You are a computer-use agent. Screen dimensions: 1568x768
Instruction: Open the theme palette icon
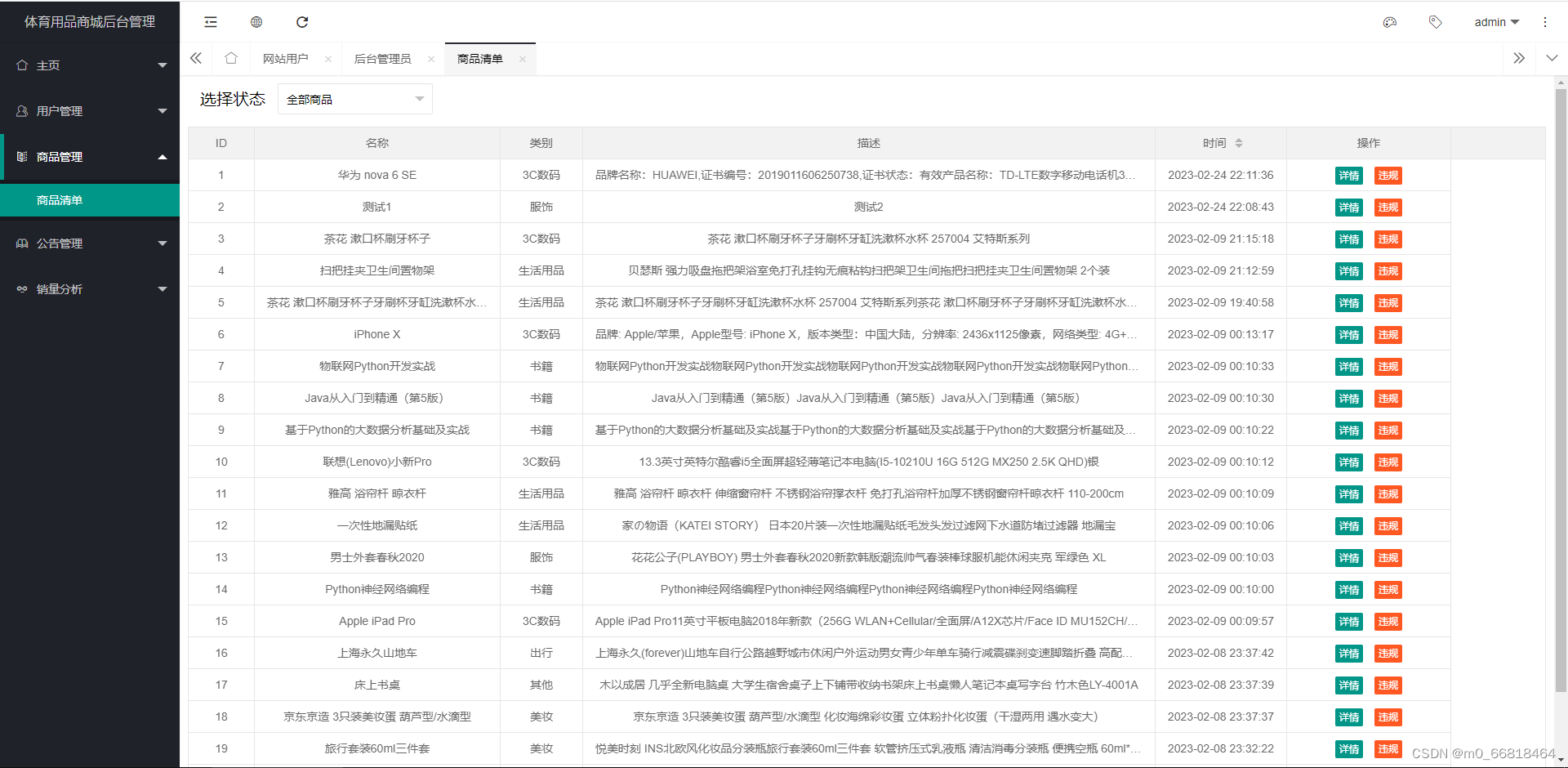click(1390, 22)
